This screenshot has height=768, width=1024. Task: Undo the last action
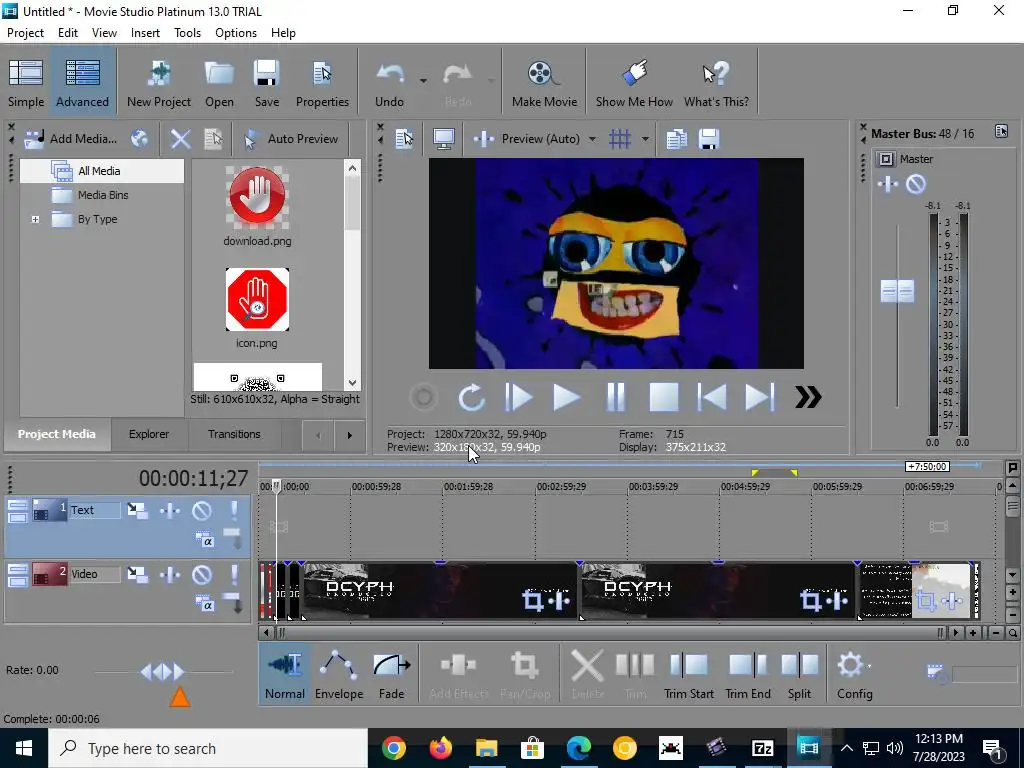[389, 83]
